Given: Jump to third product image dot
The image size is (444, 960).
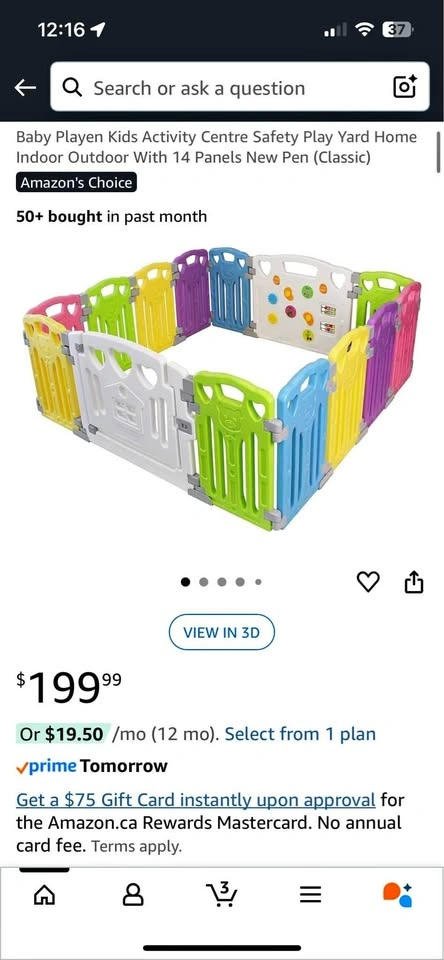Looking at the screenshot, I should pos(222,582).
